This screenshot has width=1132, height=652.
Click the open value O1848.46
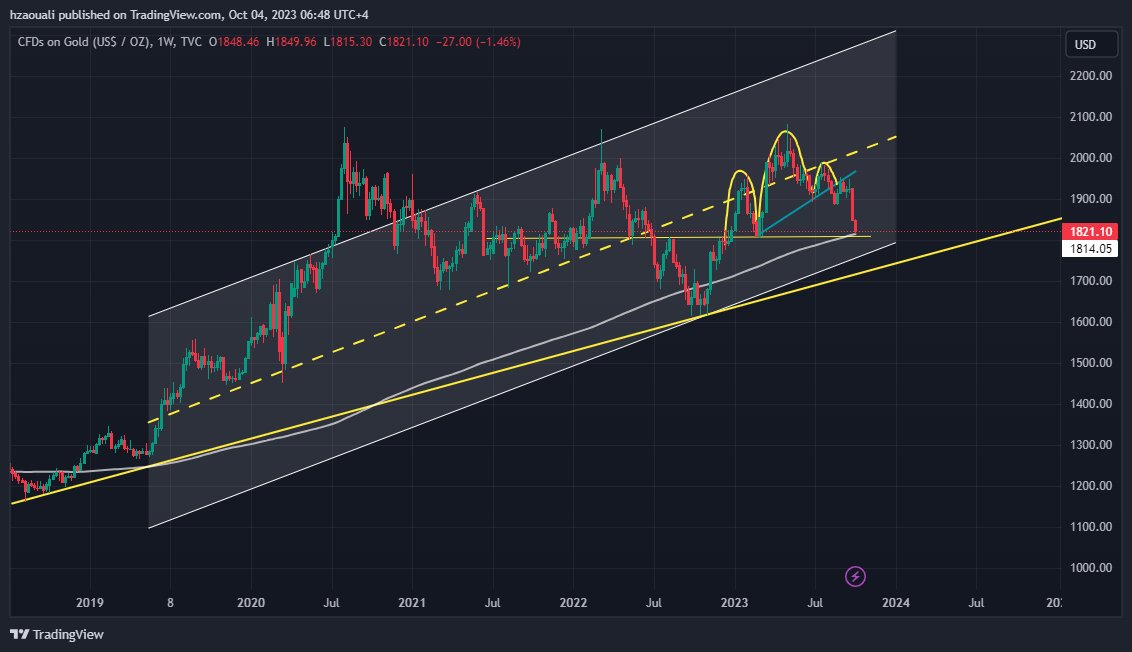click(234, 42)
